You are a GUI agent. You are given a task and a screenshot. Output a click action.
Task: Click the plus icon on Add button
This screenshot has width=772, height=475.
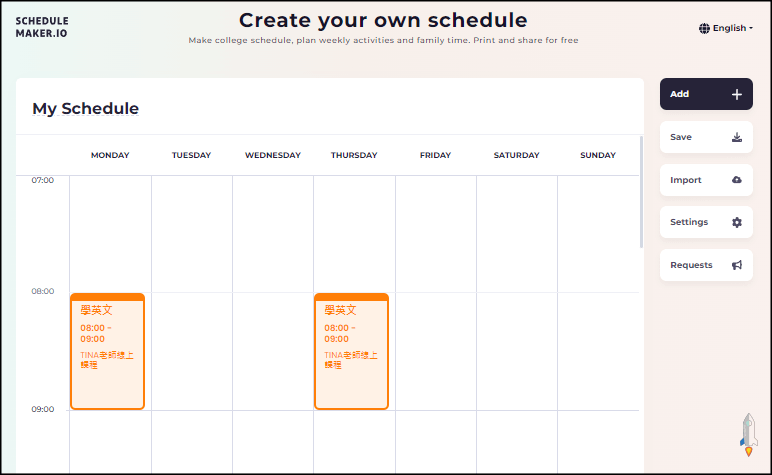[737, 94]
